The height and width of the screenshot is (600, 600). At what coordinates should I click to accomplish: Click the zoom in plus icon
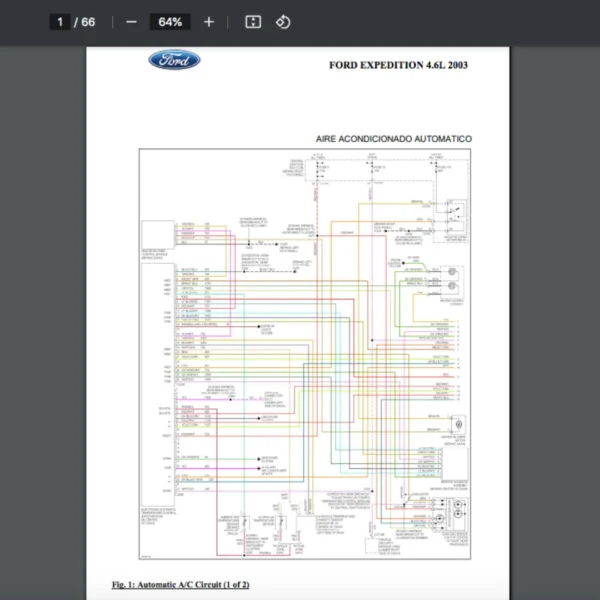pyautogui.click(x=208, y=22)
